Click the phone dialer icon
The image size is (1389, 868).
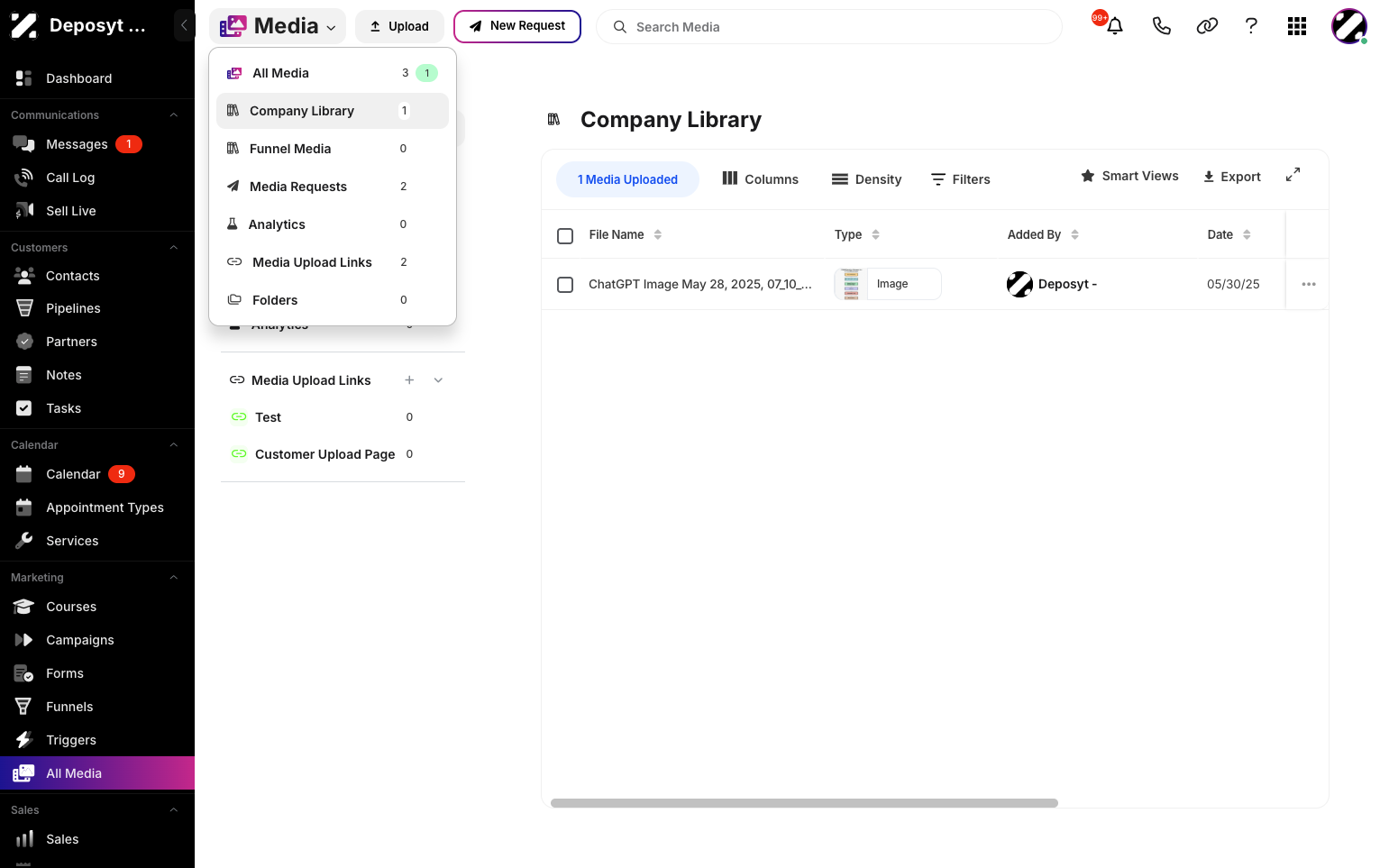tap(1161, 26)
